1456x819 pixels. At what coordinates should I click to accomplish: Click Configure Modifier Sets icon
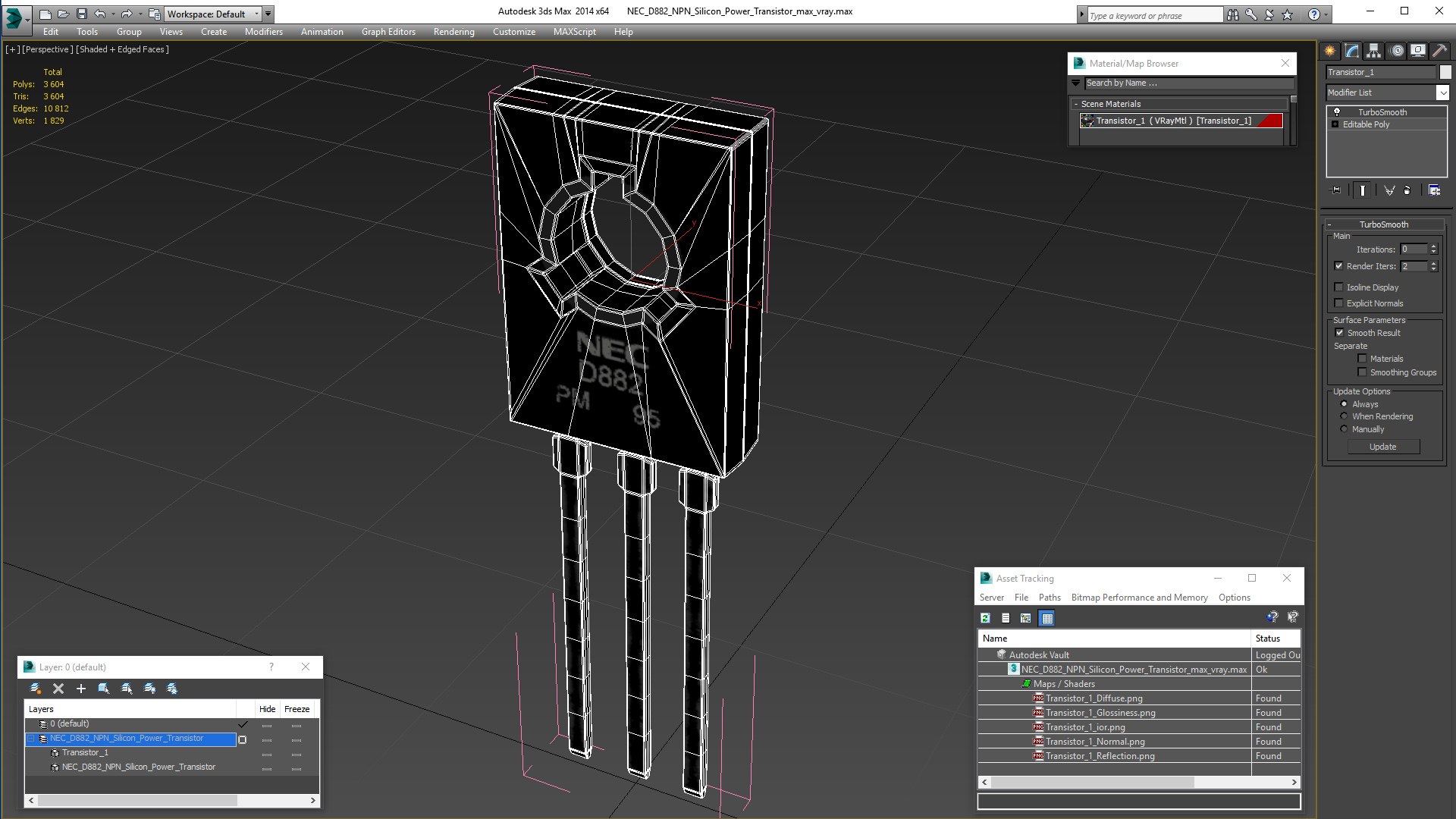(x=1434, y=190)
